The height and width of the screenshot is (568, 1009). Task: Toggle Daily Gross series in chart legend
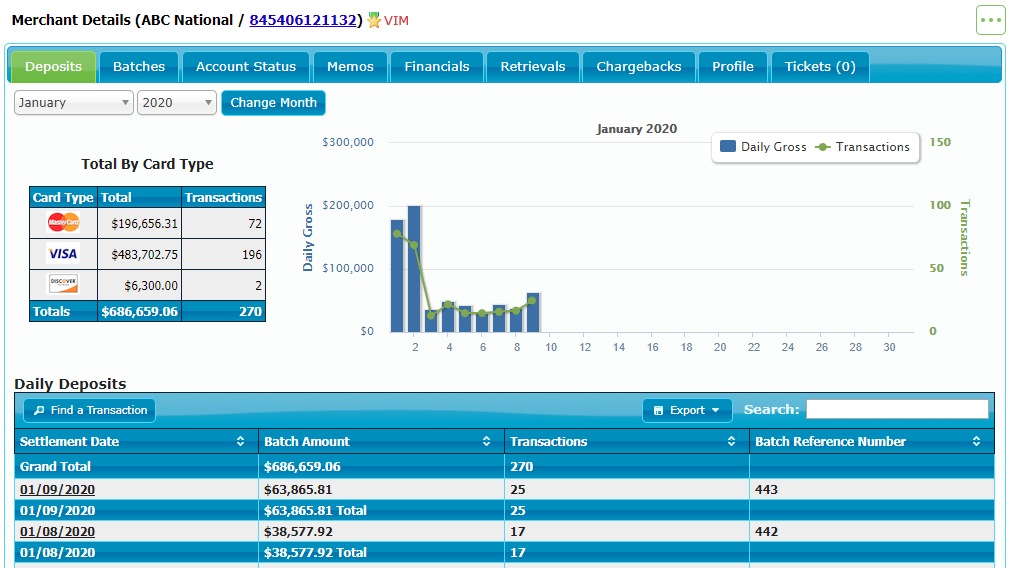pyautogui.click(x=763, y=147)
